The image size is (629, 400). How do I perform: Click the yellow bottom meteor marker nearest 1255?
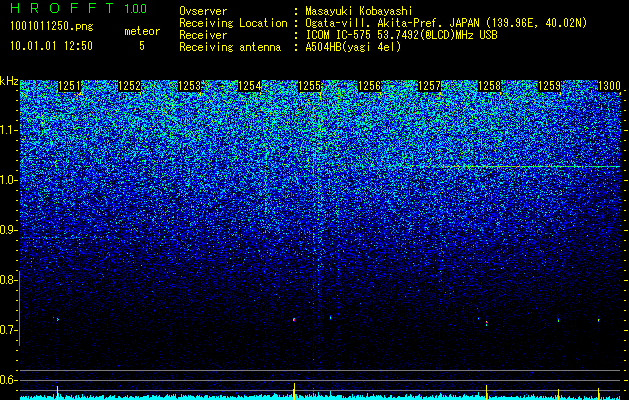click(x=294, y=391)
